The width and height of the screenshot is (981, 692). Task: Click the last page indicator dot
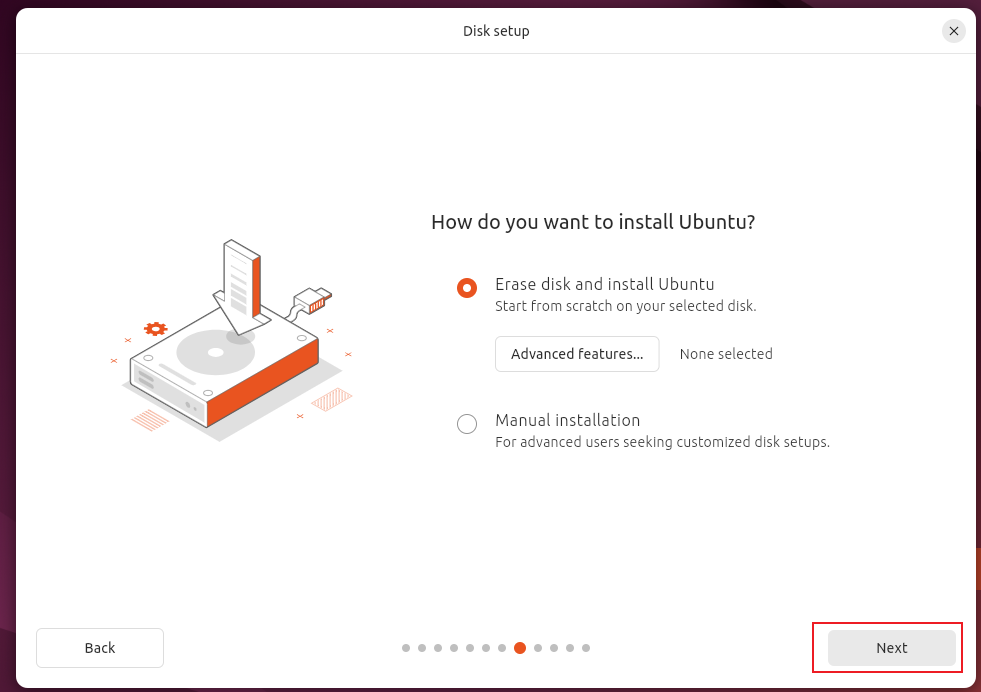click(586, 648)
